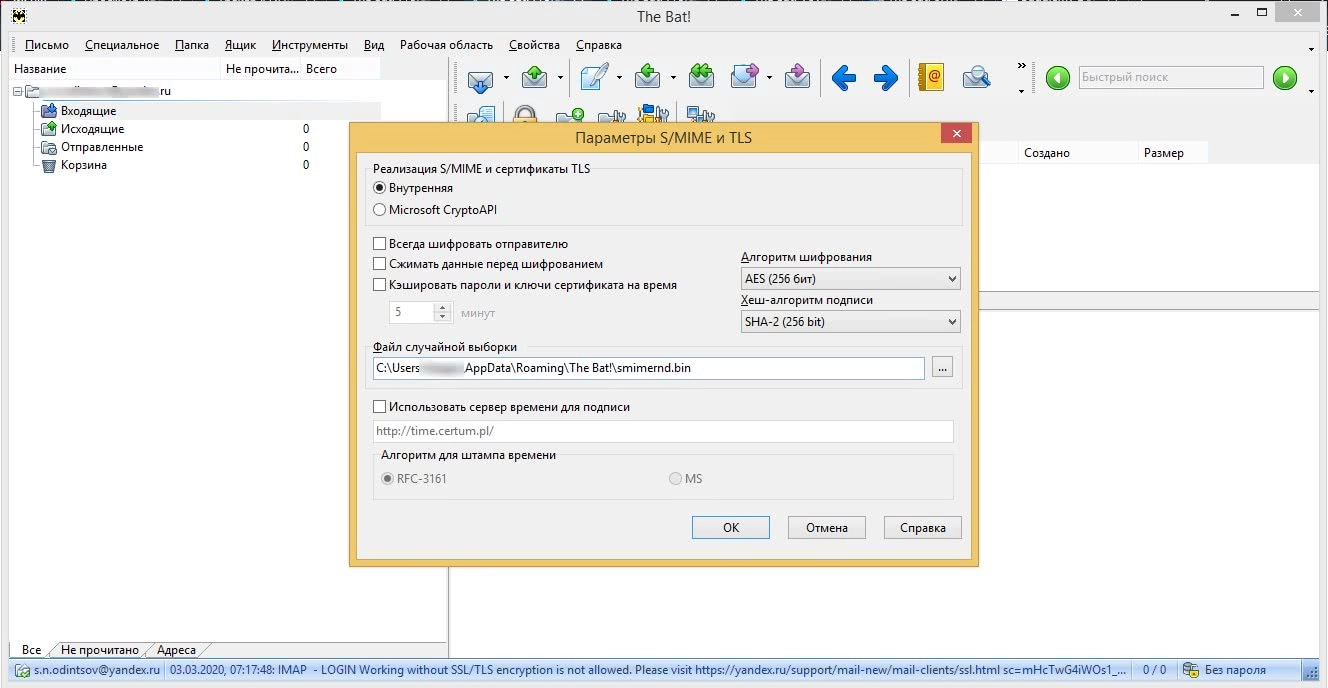Click the Быстрый поиск search field
This screenshot has height=688, width=1328.
(x=1171, y=78)
